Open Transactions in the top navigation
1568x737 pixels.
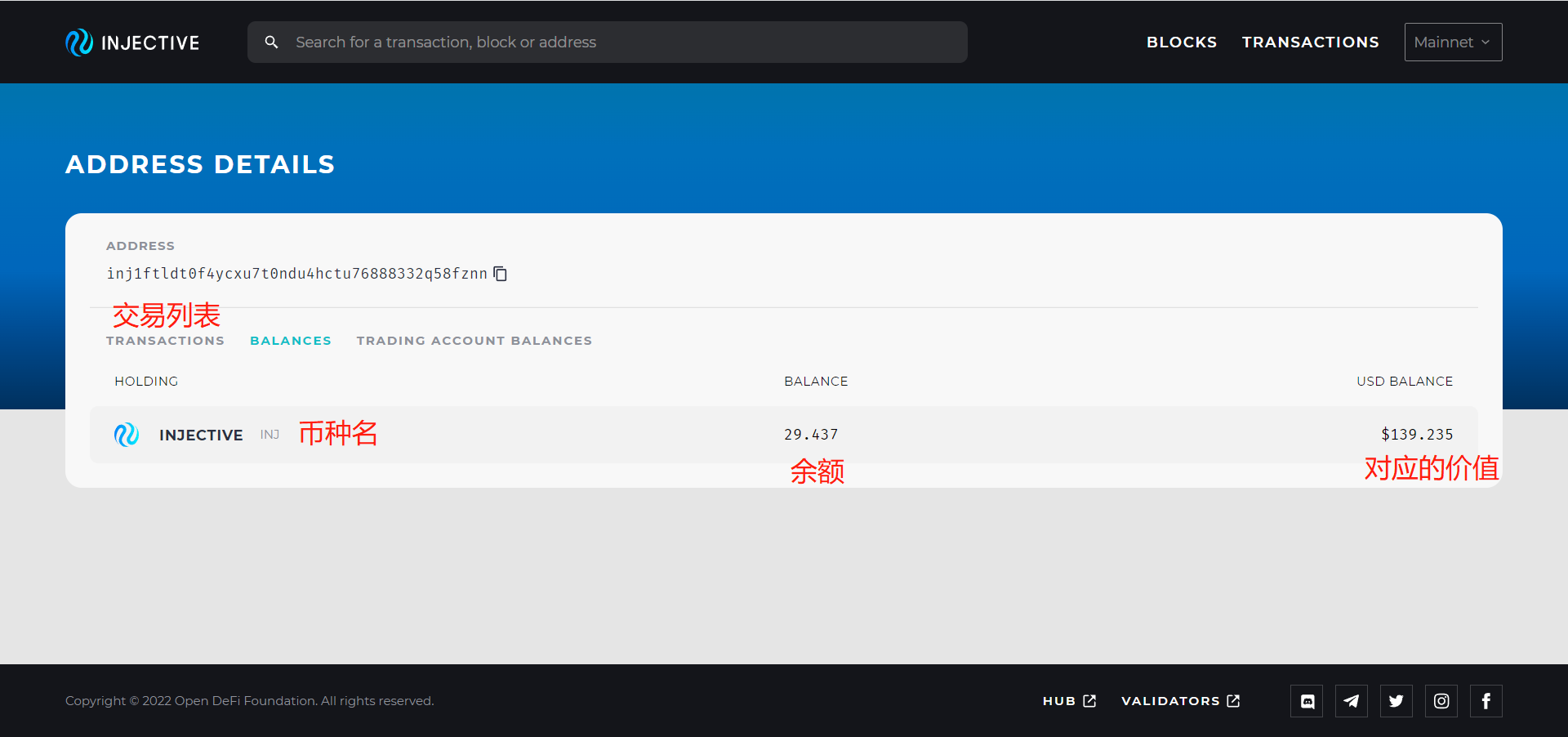[1310, 42]
